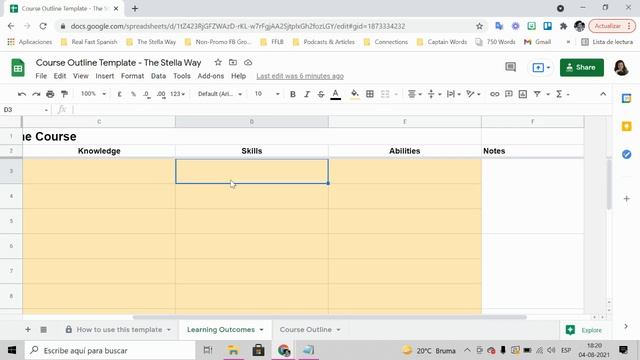Open Learning Outcomes tab dropdown arrow
640x360 pixels.
262,330
